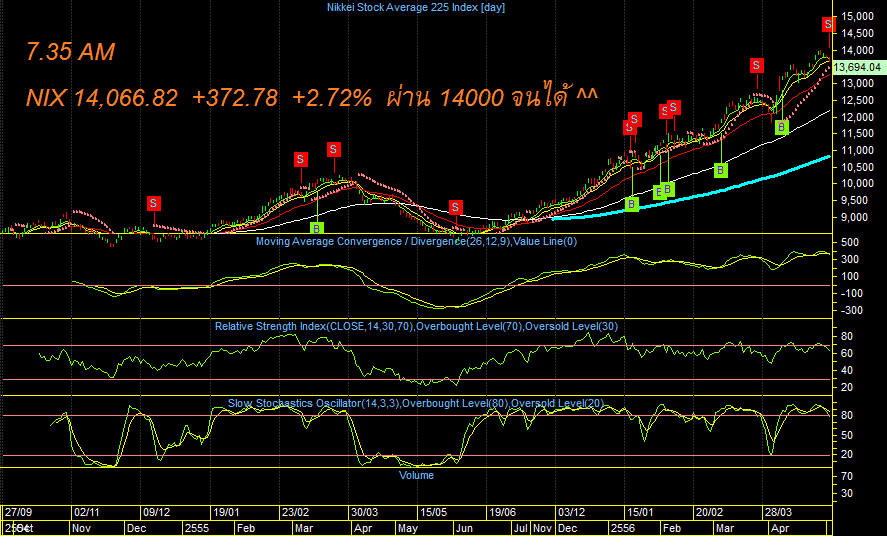Viewport: 887px width, 549px height.
Task: Select the -300 value on MACD axis
Action: tap(850, 310)
